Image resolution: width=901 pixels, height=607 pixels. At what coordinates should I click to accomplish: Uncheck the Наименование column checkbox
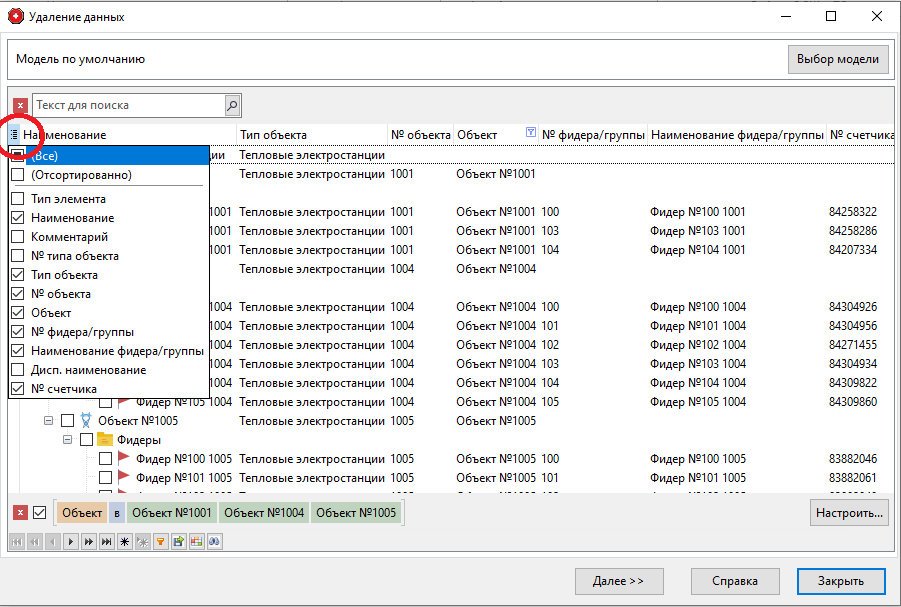coord(17,217)
